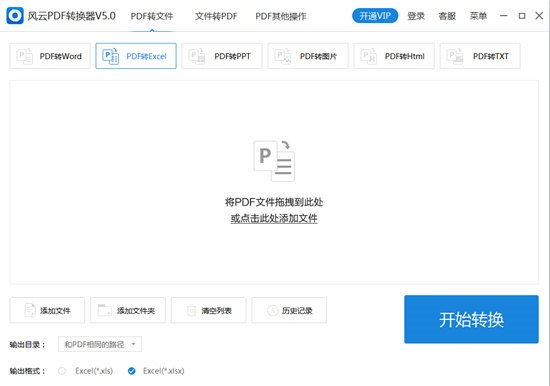Close the converter window
Screen dimensions: 550x386
pyautogui.click(x=539, y=16)
